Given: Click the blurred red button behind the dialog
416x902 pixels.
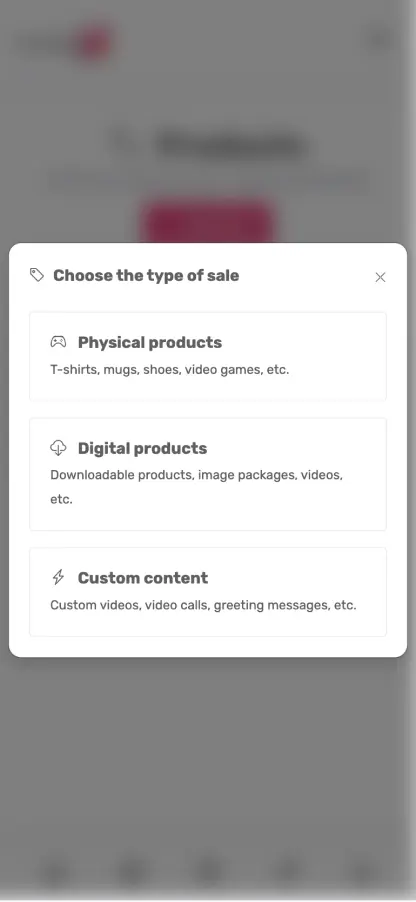Looking at the screenshot, I should click(208, 221).
